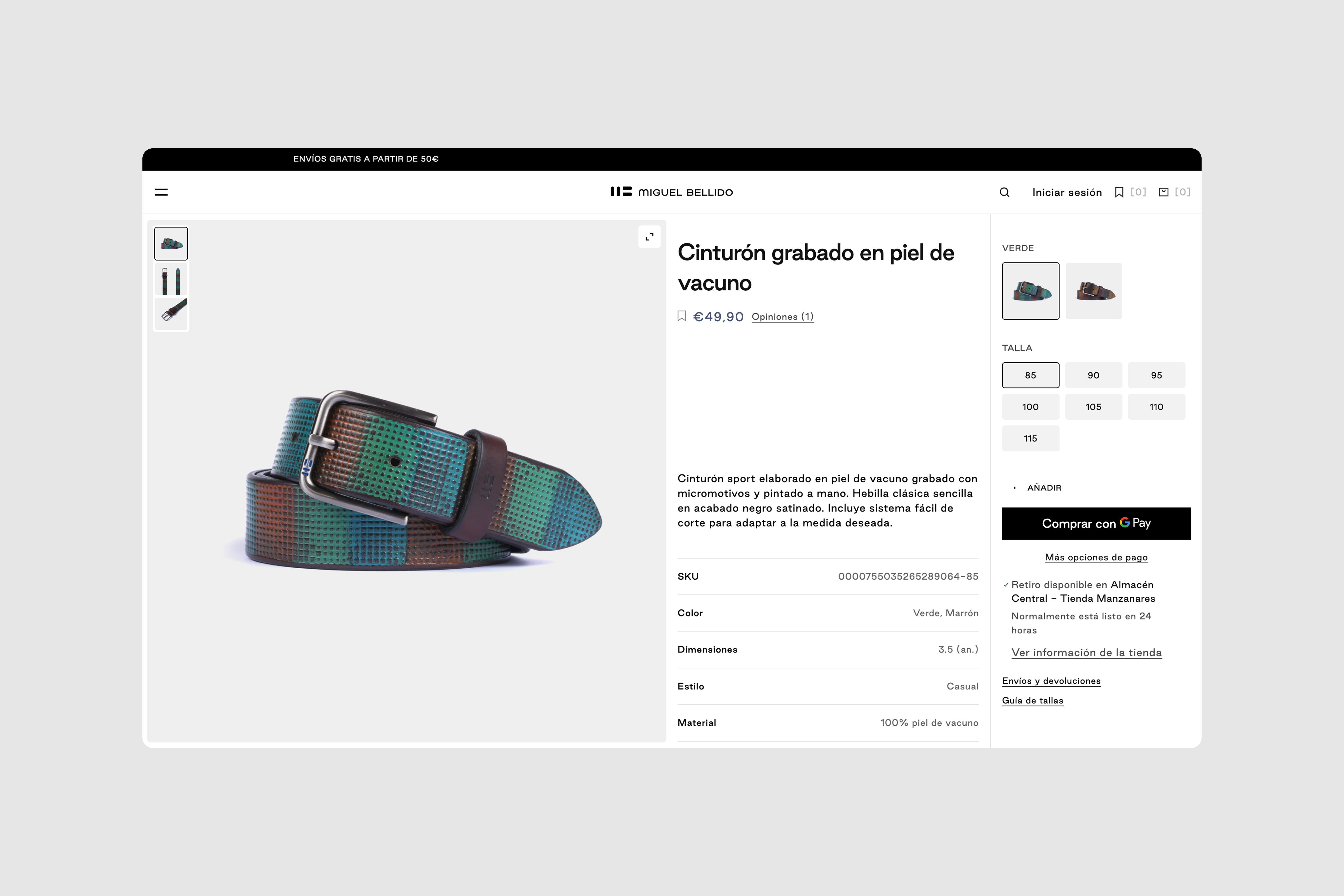Save product with bookmark icon beside price
This screenshot has width=1344, height=896.
(682, 316)
